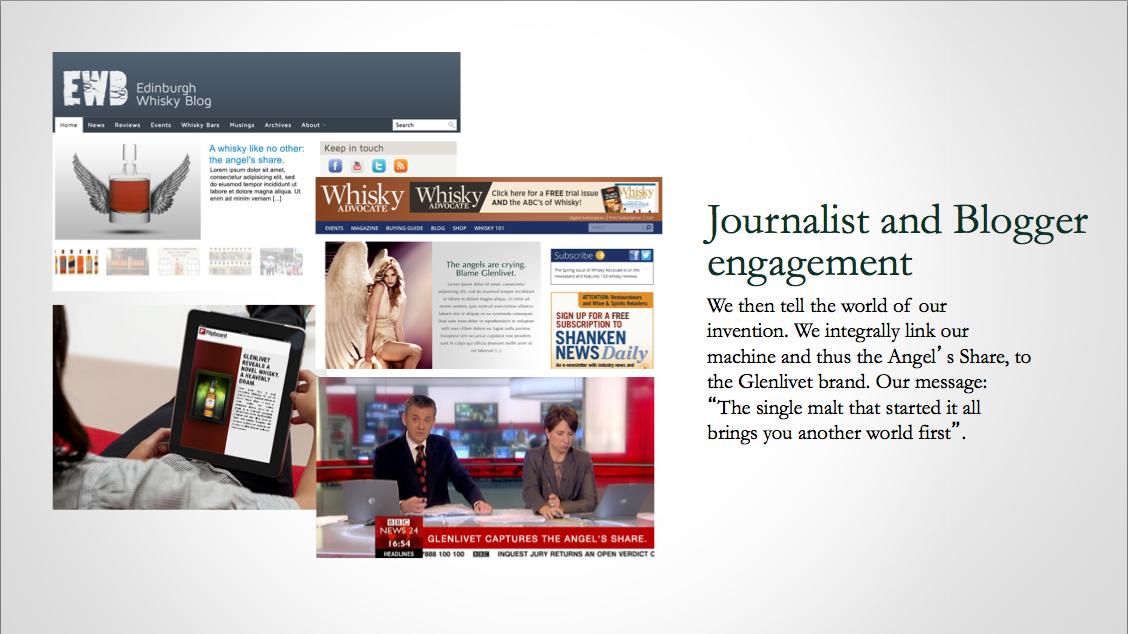Select the barrels illustration thumbnail

click(x=178, y=262)
